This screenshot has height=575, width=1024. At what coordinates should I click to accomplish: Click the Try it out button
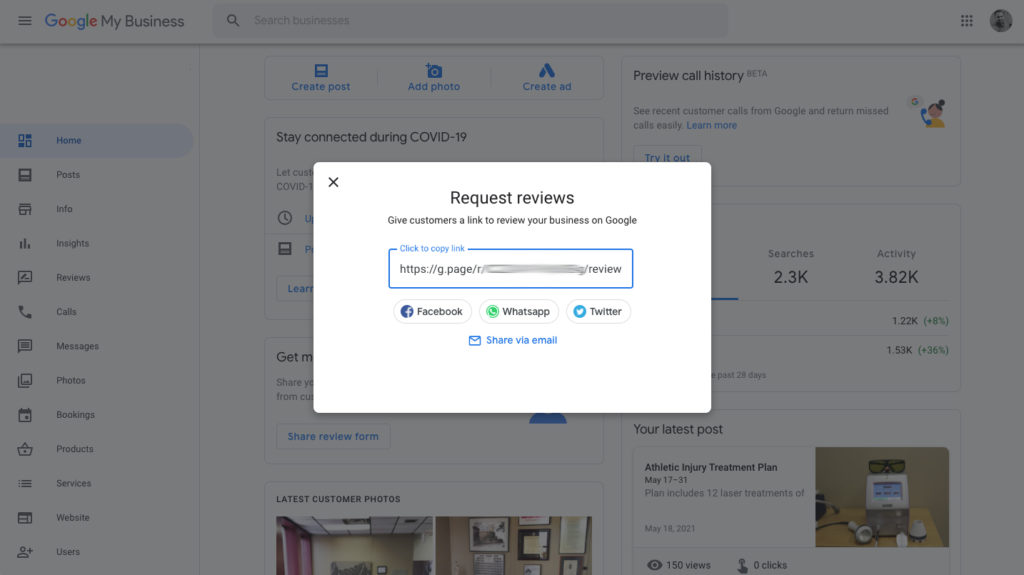click(667, 157)
